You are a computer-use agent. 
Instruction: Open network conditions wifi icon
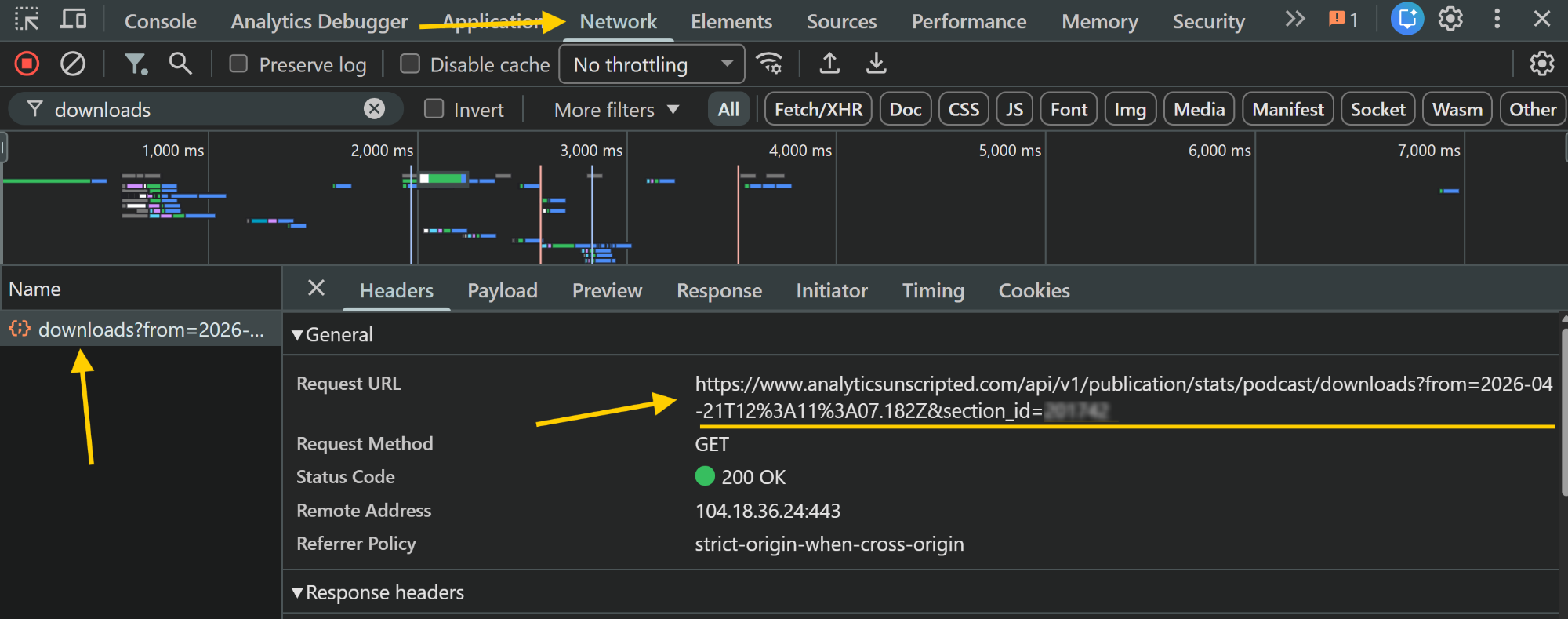[769, 64]
